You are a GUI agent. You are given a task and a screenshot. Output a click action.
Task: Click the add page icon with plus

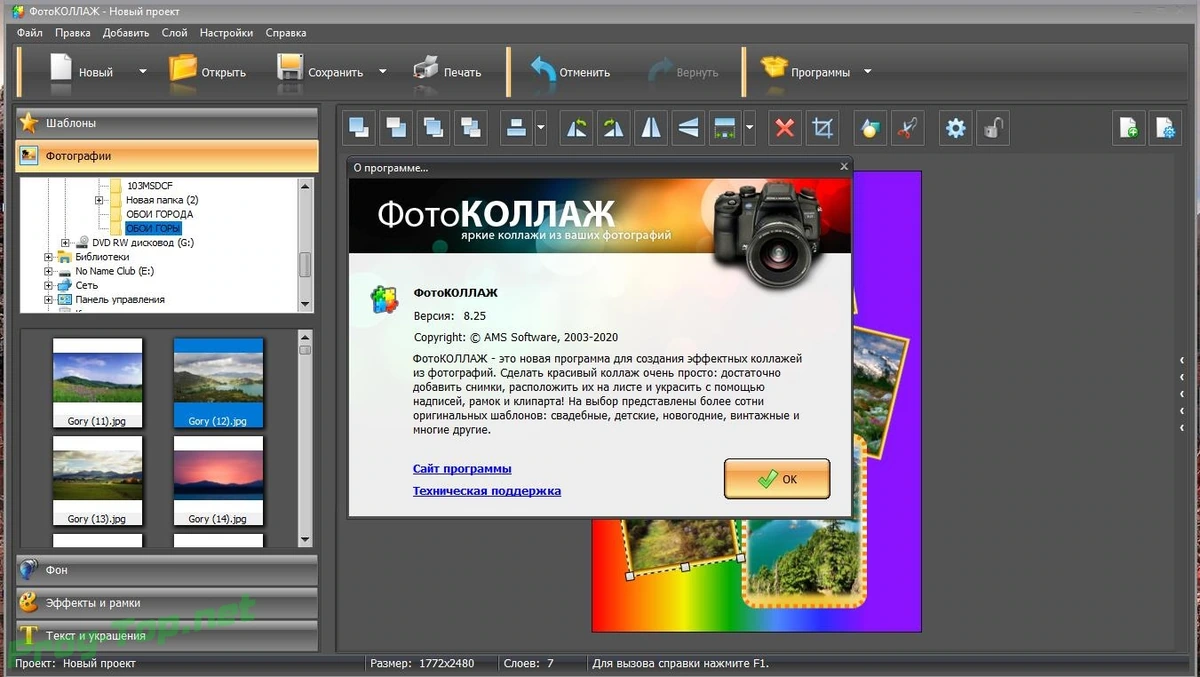click(1129, 128)
